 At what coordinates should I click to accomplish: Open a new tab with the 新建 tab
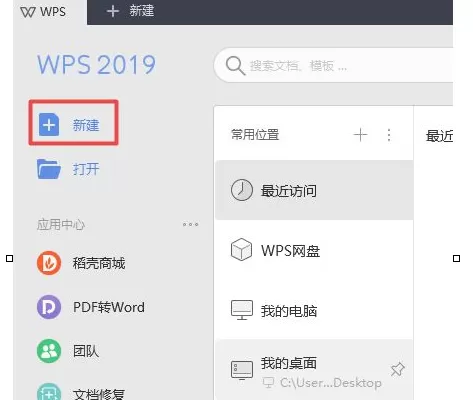pos(131,11)
